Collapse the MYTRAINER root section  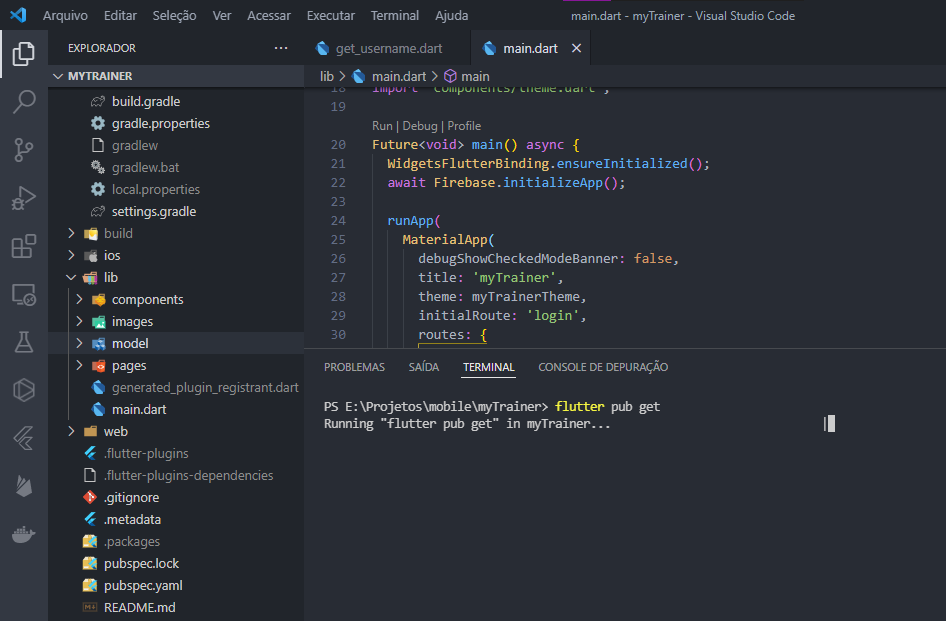[x=58, y=76]
